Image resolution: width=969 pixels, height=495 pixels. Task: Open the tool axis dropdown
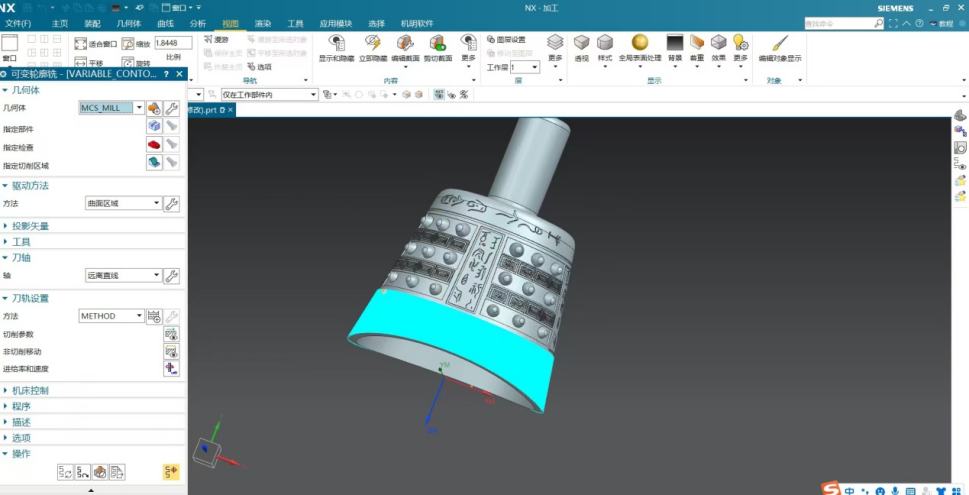coord(156,276)
